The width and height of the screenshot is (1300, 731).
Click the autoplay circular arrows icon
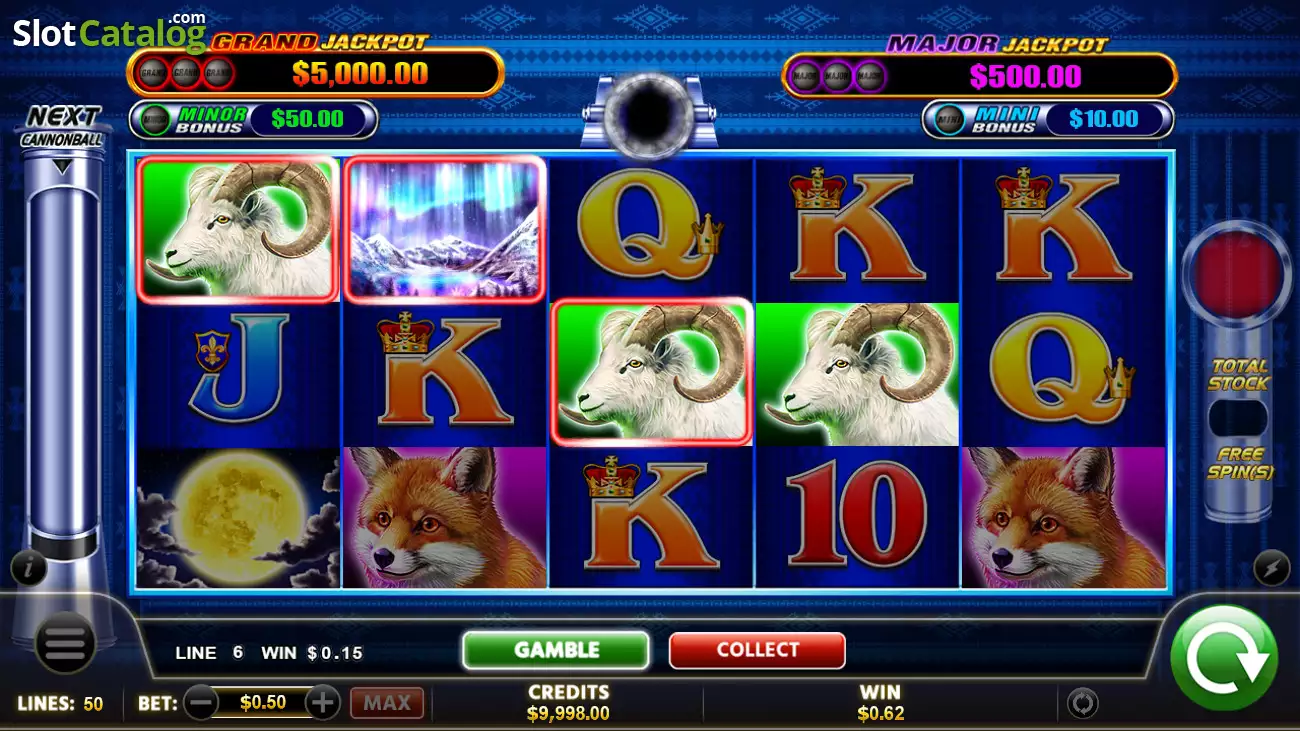[x=1082, y=703]
